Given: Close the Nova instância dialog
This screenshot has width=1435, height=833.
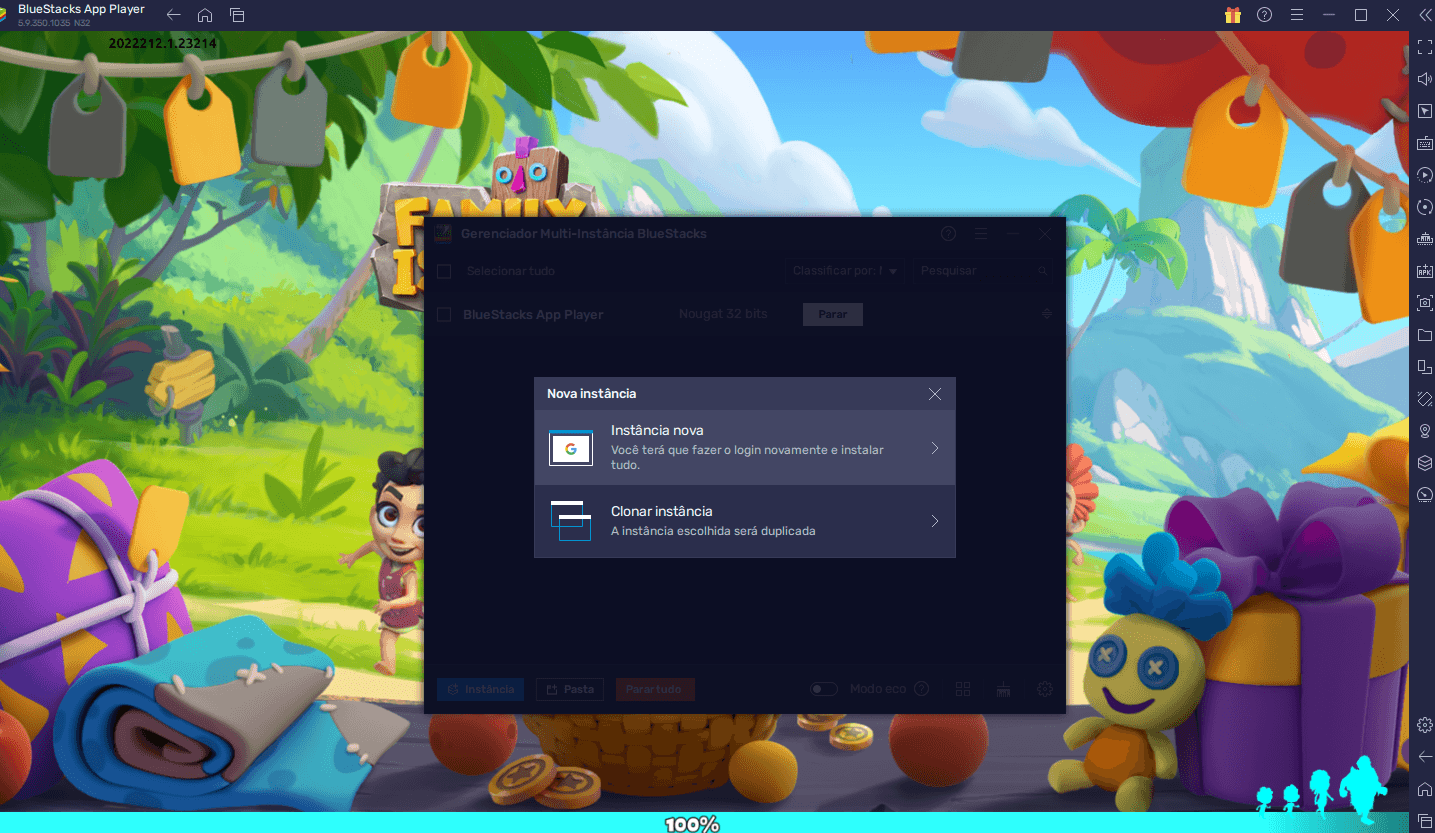Looking at the screenshot, I should (x=935, y=394).
